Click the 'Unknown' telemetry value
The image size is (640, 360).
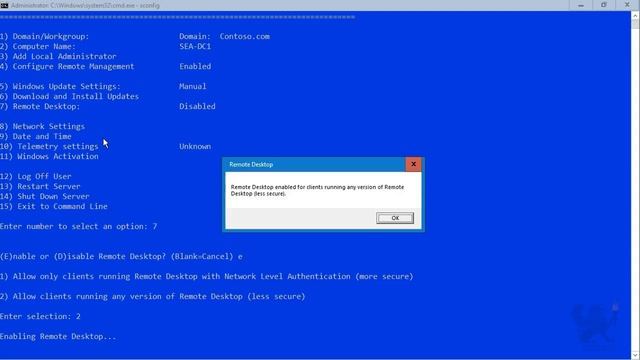[195, 146]
